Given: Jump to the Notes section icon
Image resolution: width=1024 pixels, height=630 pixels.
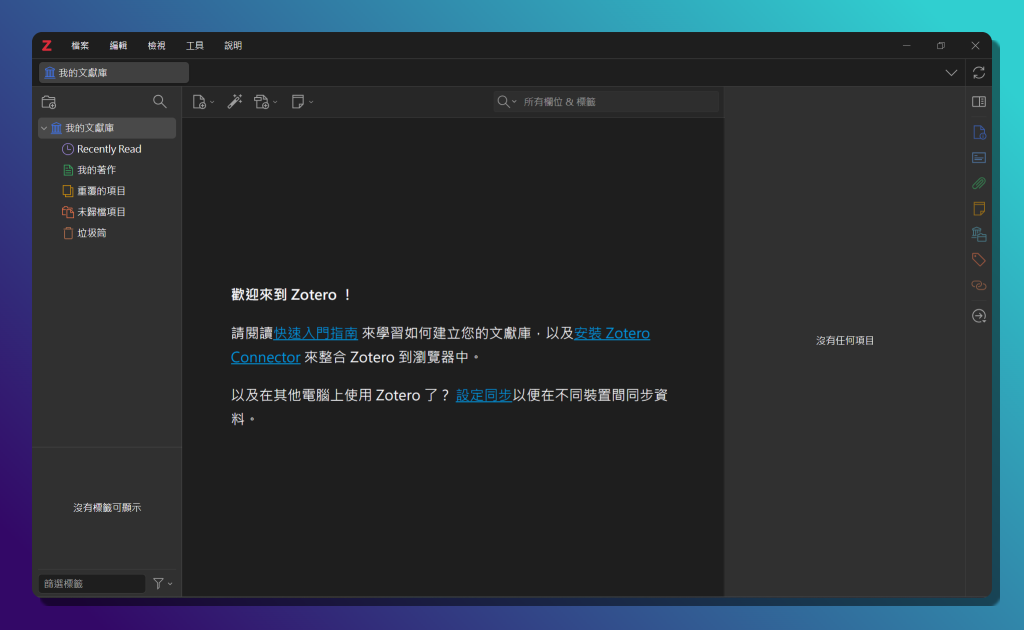Looking at the screenshot, I should [x=978, y=209].
